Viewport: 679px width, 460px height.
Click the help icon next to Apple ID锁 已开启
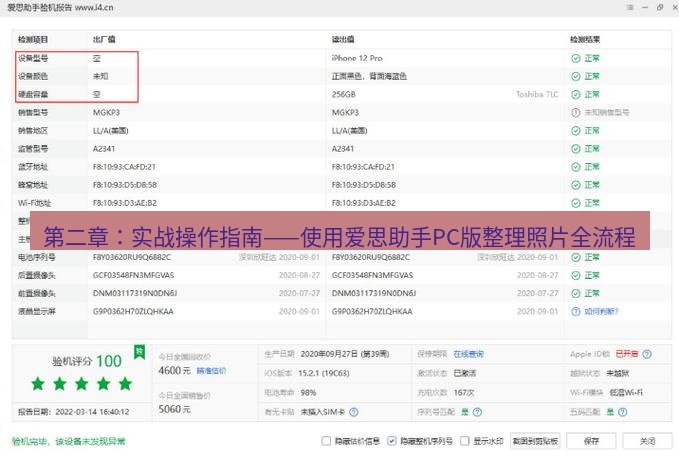(647, 354)
